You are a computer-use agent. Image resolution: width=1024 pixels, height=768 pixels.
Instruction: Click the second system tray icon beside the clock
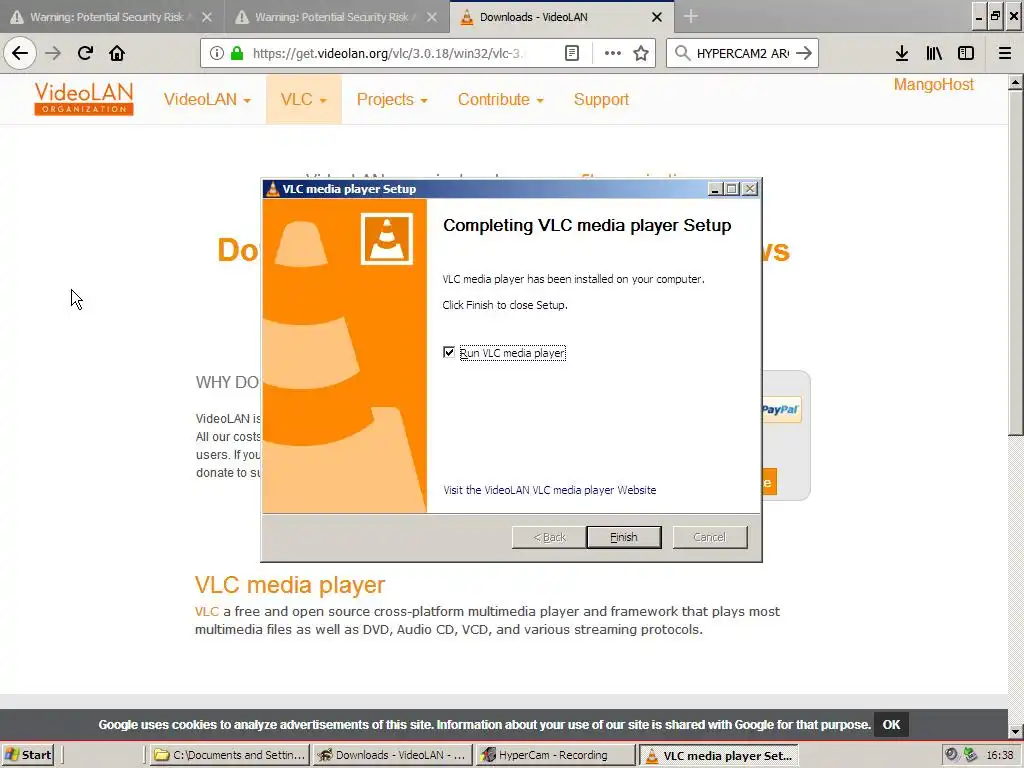pyautogui.click(x=970, y=754)
